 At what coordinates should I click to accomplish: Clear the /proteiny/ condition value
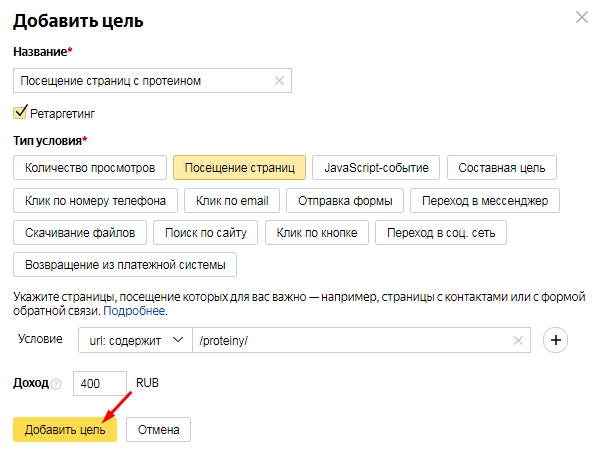tap(519, 341)
